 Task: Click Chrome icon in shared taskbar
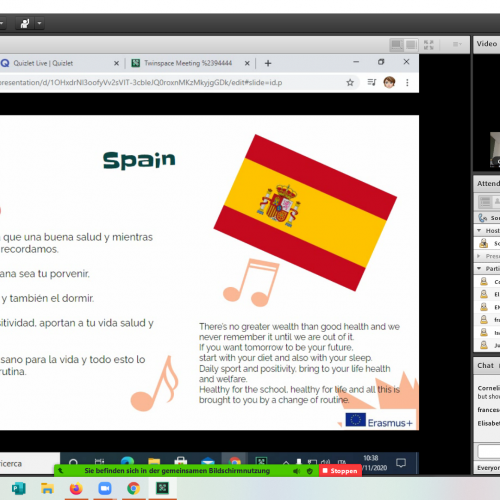click(234, 460)
